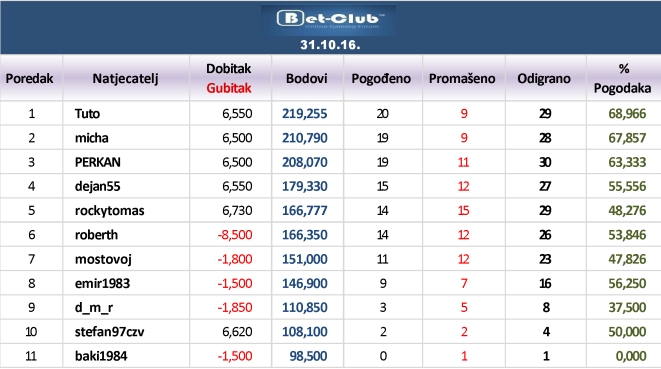Select the Dobitak Gubitak column header

tap(228, 78)
